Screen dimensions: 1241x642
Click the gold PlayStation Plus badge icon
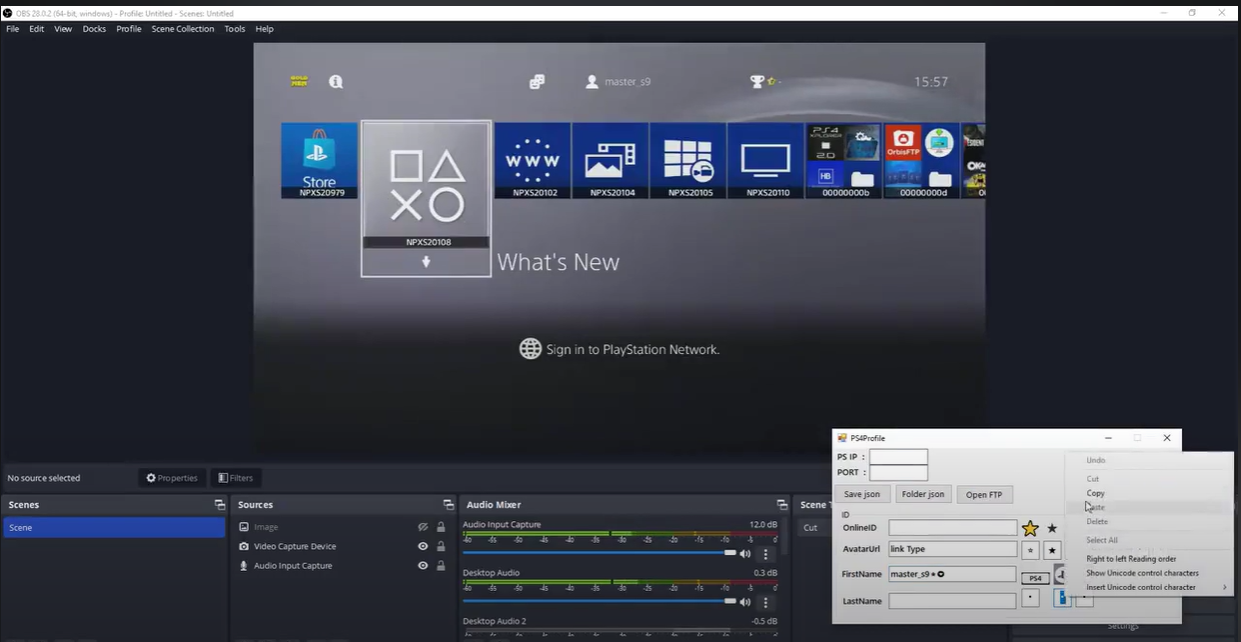click(x=299, y=81)
